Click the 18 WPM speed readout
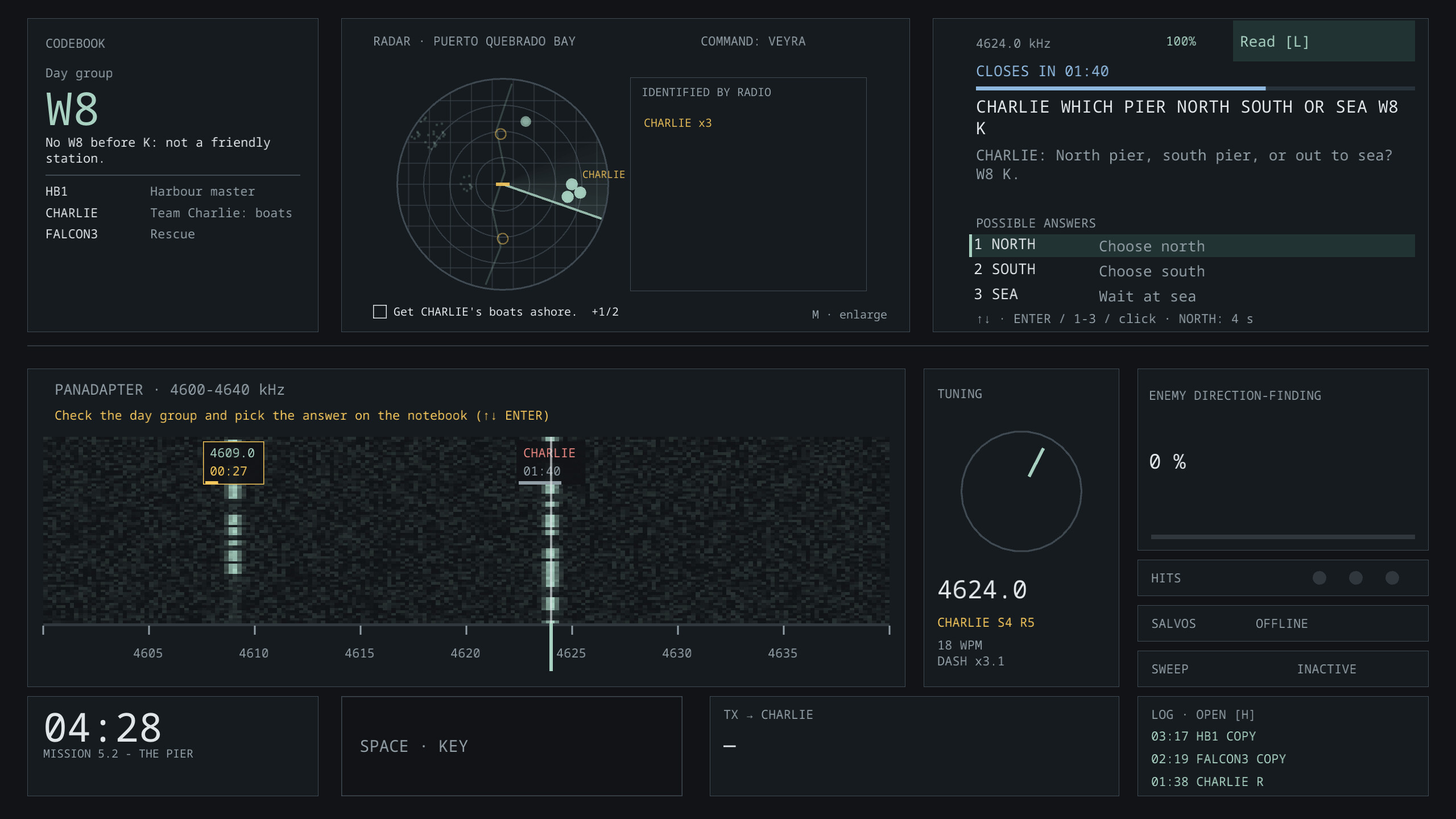 (x=959, y=645)
